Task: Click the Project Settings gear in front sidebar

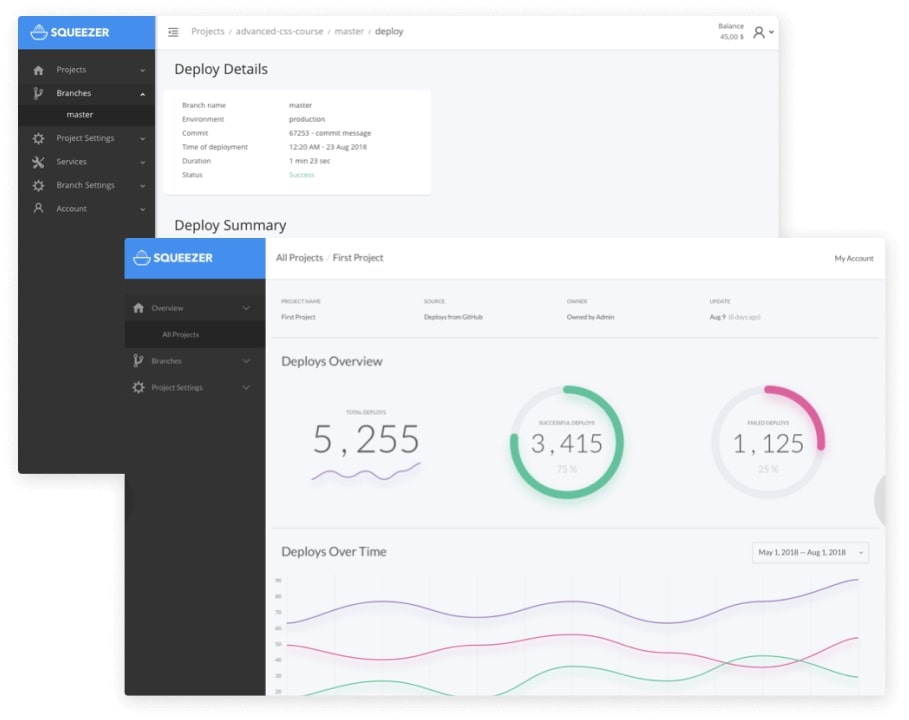Action: click(x=138, y=387)
